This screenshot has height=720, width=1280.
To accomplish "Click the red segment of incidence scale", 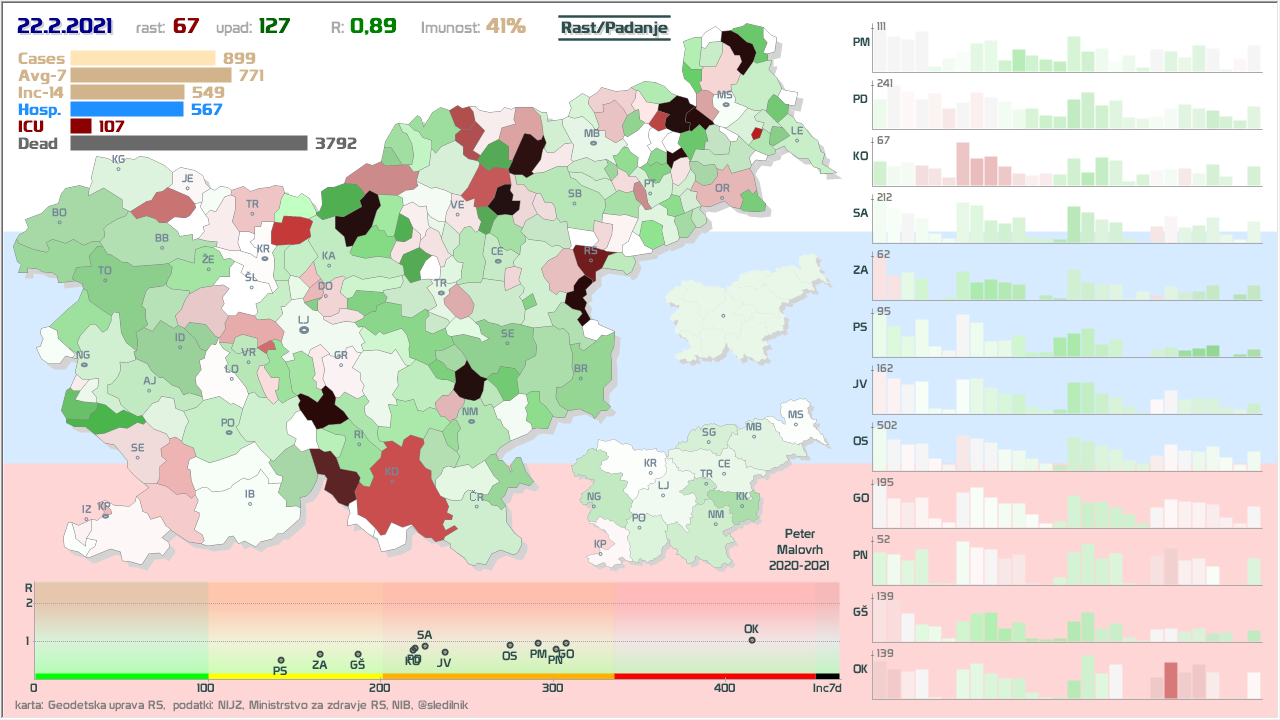I will click(x=714, y=677).
